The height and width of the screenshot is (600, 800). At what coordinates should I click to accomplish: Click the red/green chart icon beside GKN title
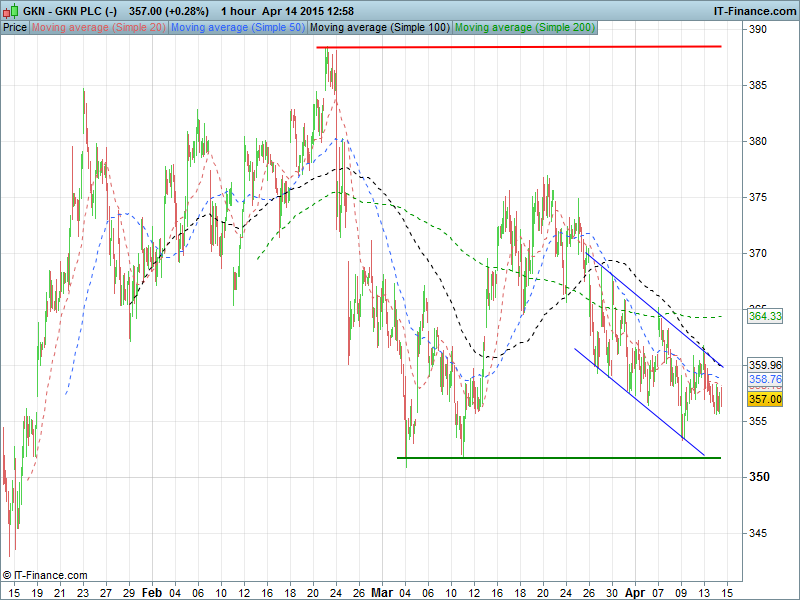[9, 10]
